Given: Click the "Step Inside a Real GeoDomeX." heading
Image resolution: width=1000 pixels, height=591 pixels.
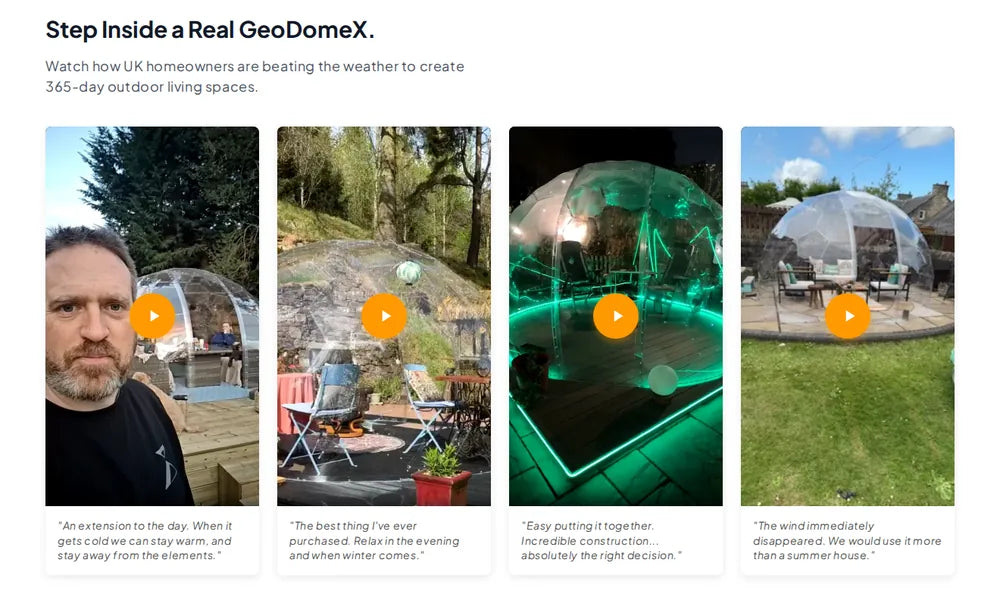Looking at the screenshot, I should coord(210,30).
